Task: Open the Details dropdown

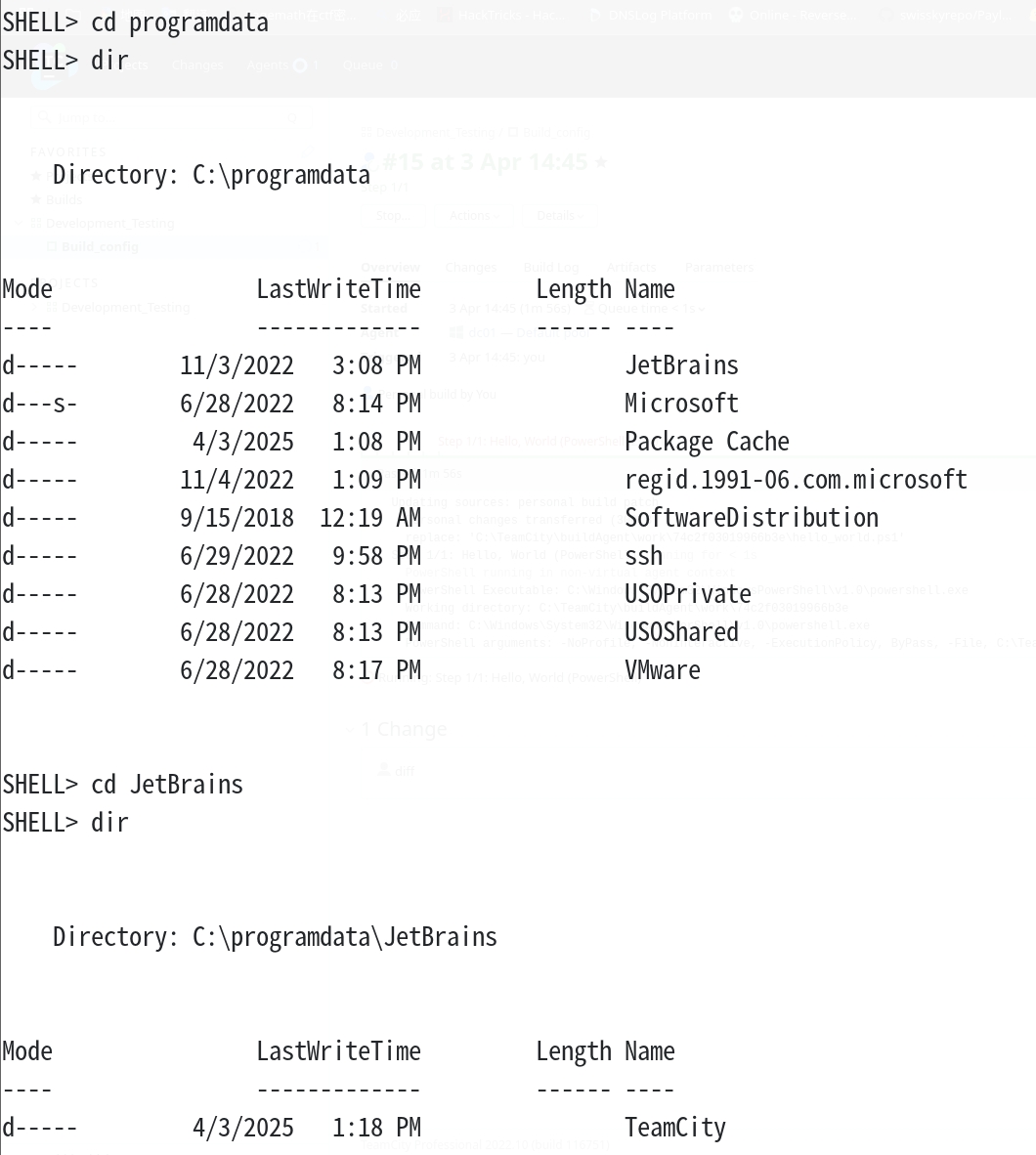Action: pyautogui.click(x=560, y=215)
